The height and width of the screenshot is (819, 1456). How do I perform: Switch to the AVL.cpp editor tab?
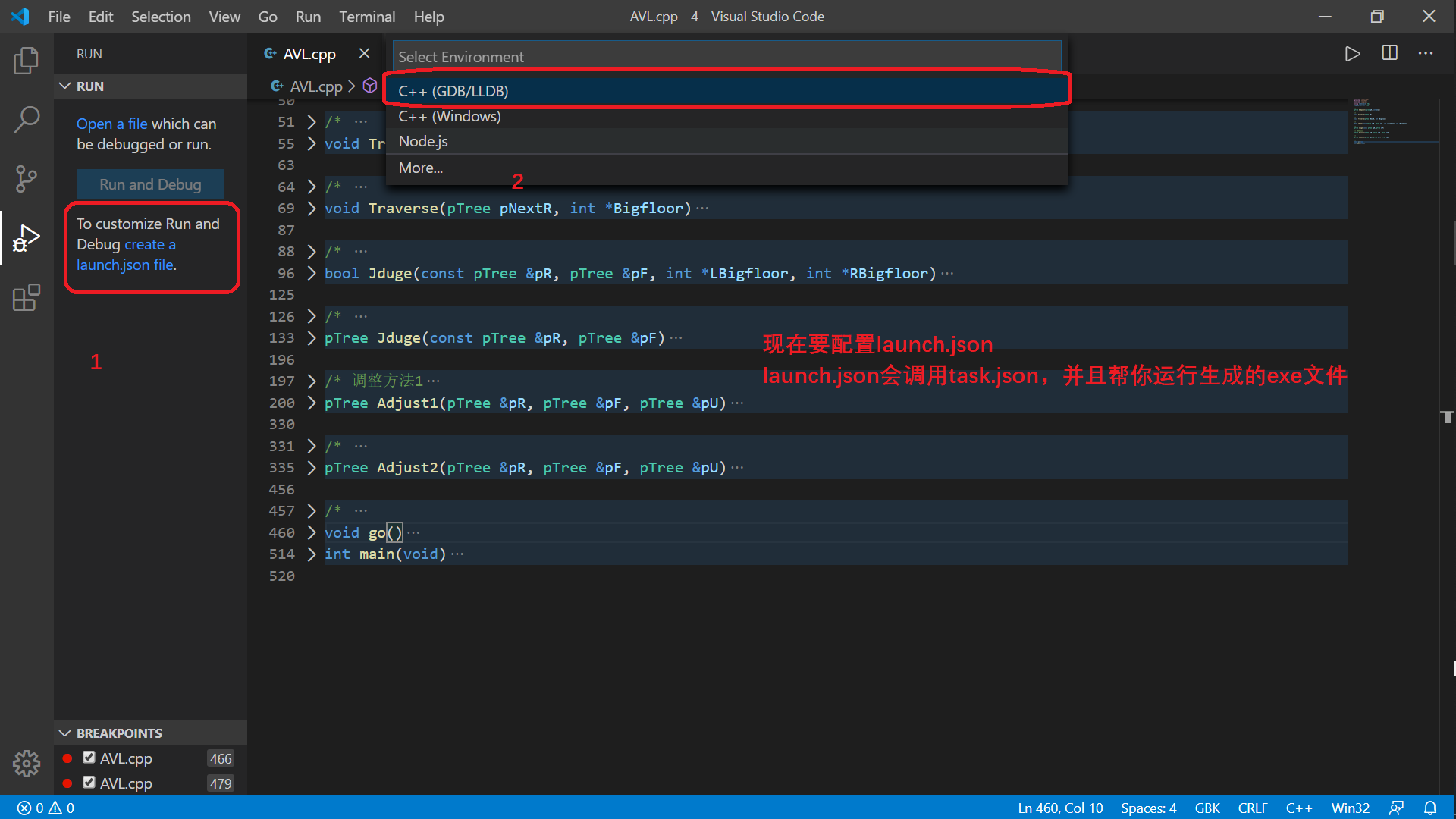coord(309,54)
